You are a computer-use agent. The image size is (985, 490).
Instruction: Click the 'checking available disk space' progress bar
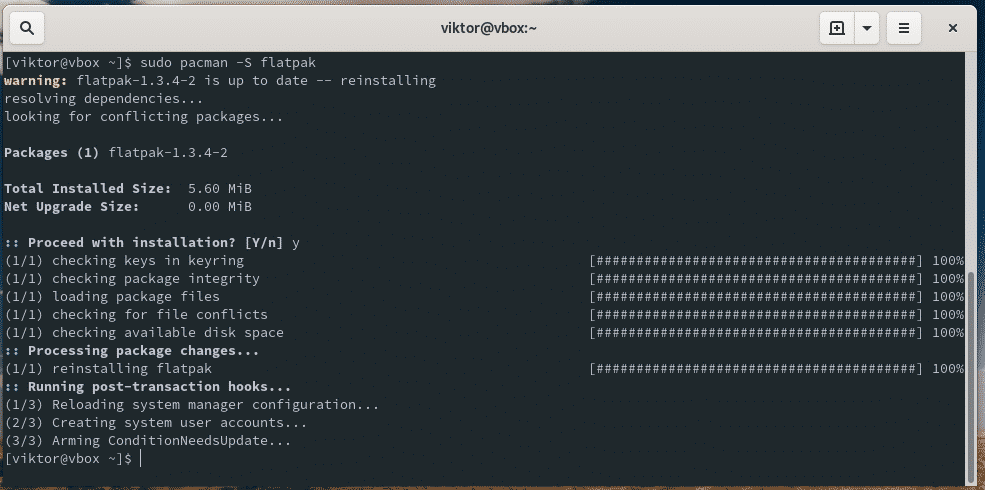click(756, 332)
